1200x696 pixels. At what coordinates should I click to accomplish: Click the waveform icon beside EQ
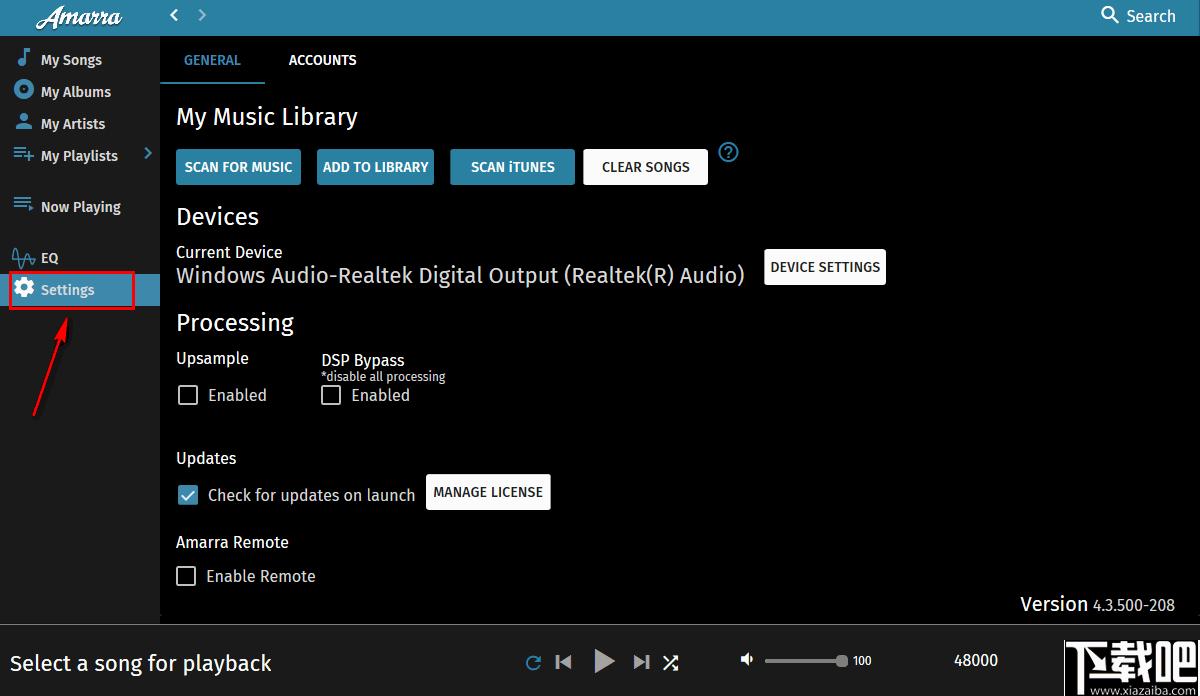point(23,258)
